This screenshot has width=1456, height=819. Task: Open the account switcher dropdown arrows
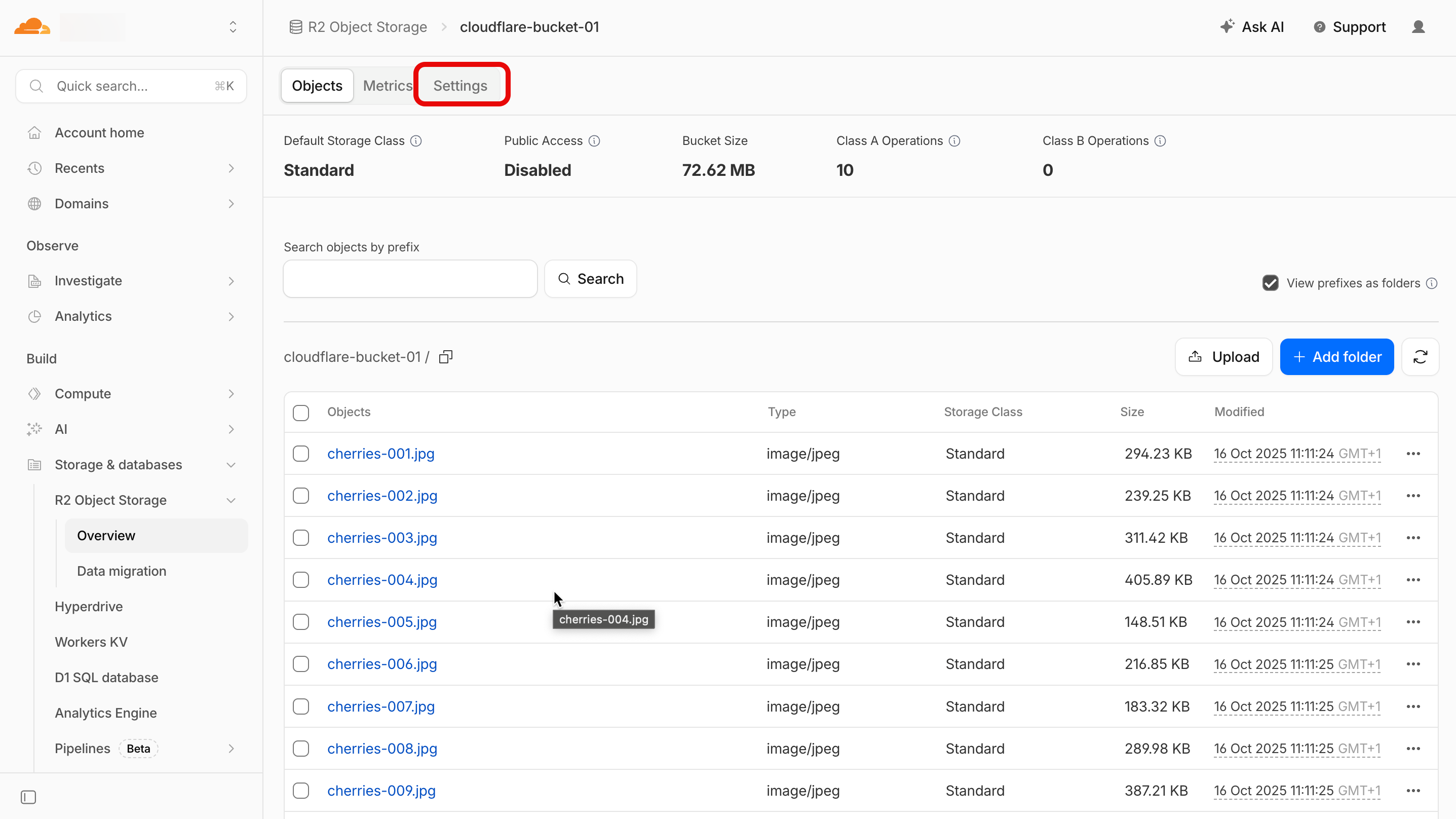(233, 26)
